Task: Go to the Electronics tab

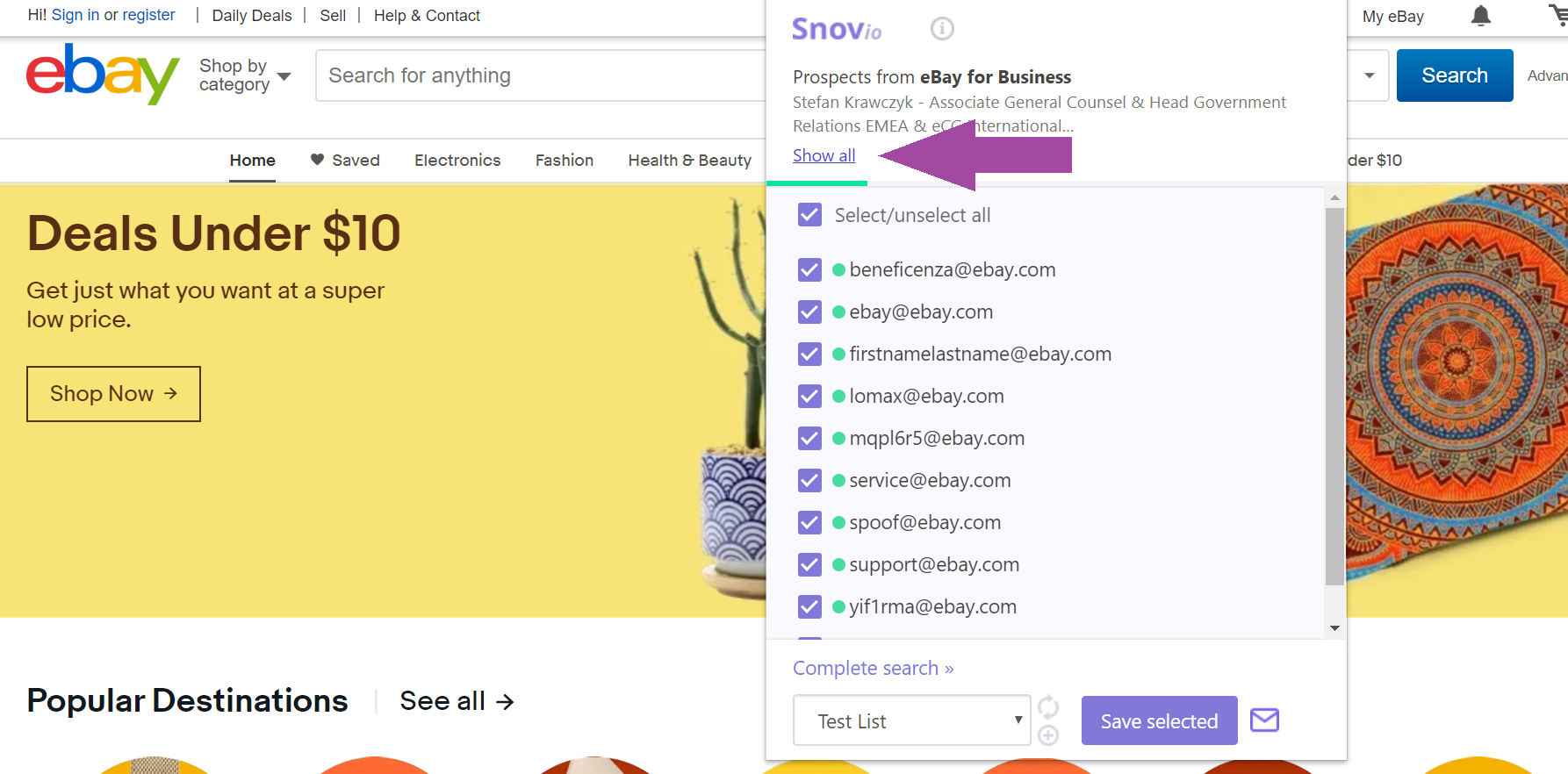Action: [457, 161]
